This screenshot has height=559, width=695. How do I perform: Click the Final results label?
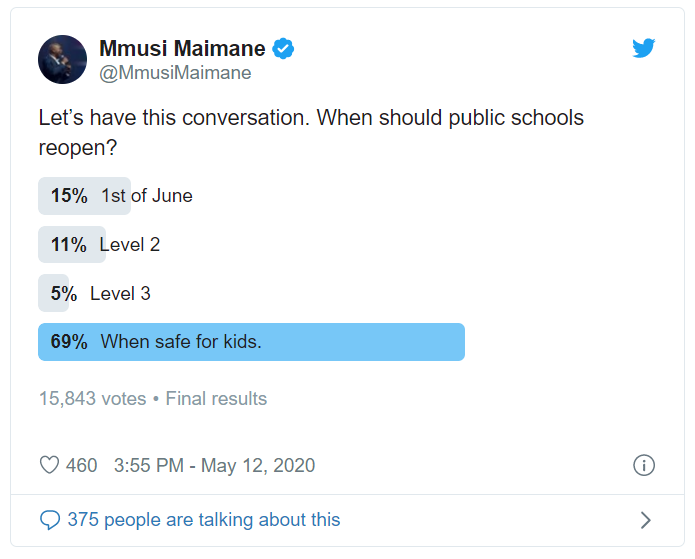216,399
